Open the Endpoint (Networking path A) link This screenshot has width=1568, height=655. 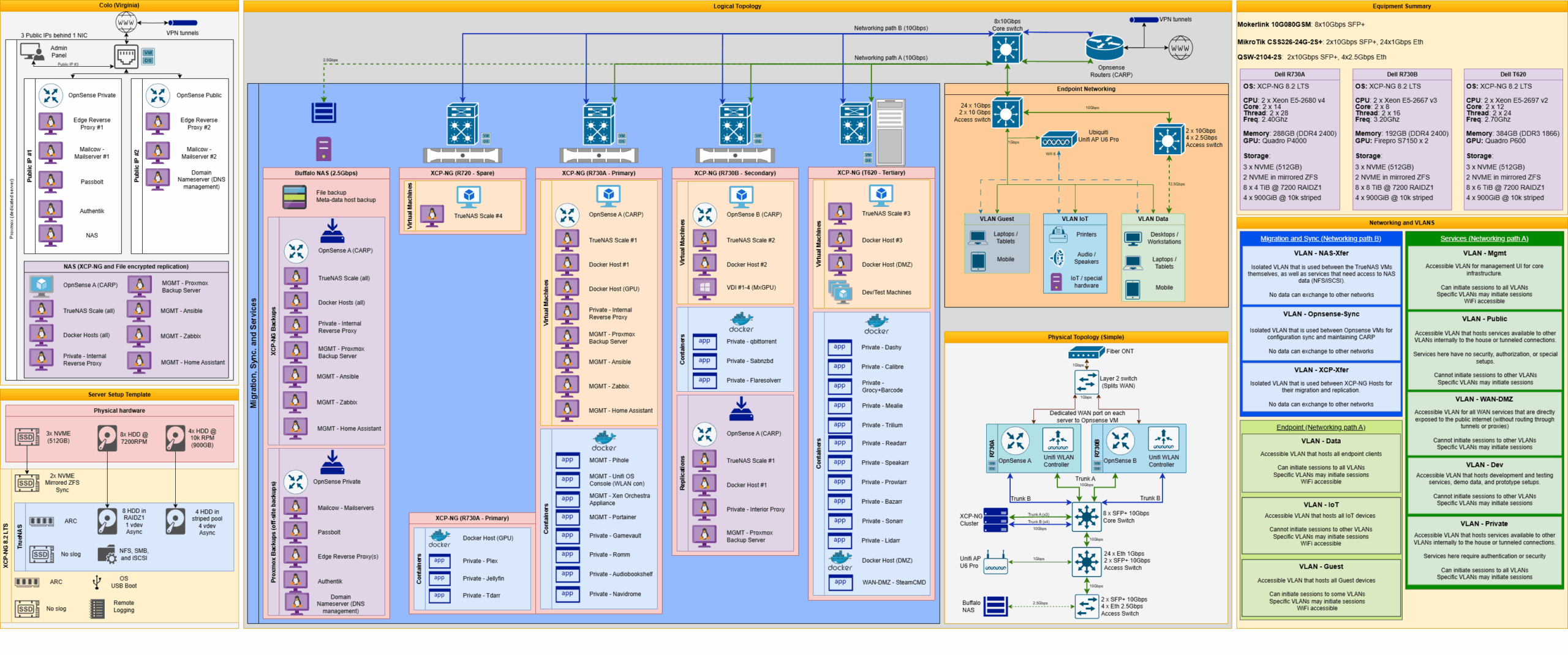(1320, 427)
